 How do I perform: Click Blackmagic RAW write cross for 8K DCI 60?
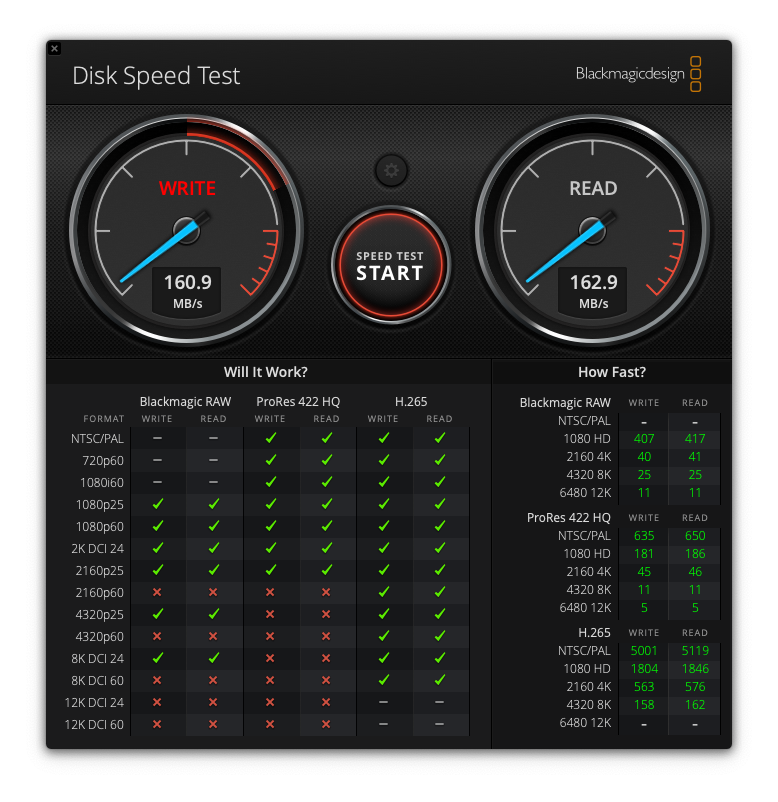pos(157,680)
